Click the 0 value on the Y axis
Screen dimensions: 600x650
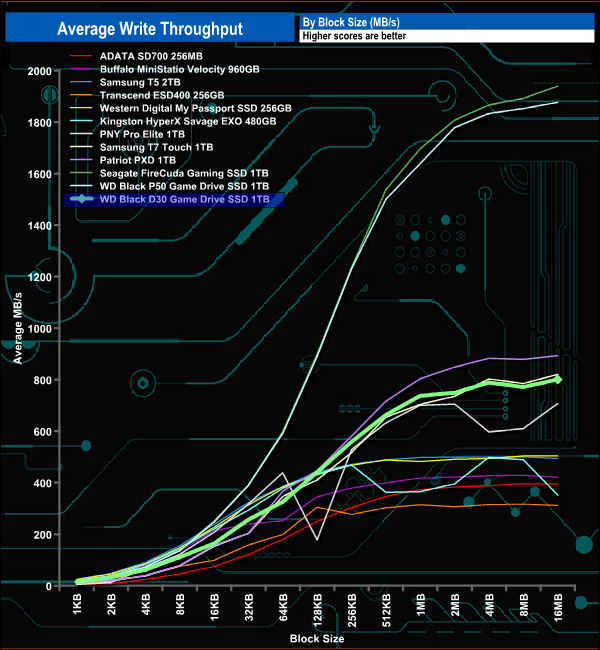click(x=49, y=587)
